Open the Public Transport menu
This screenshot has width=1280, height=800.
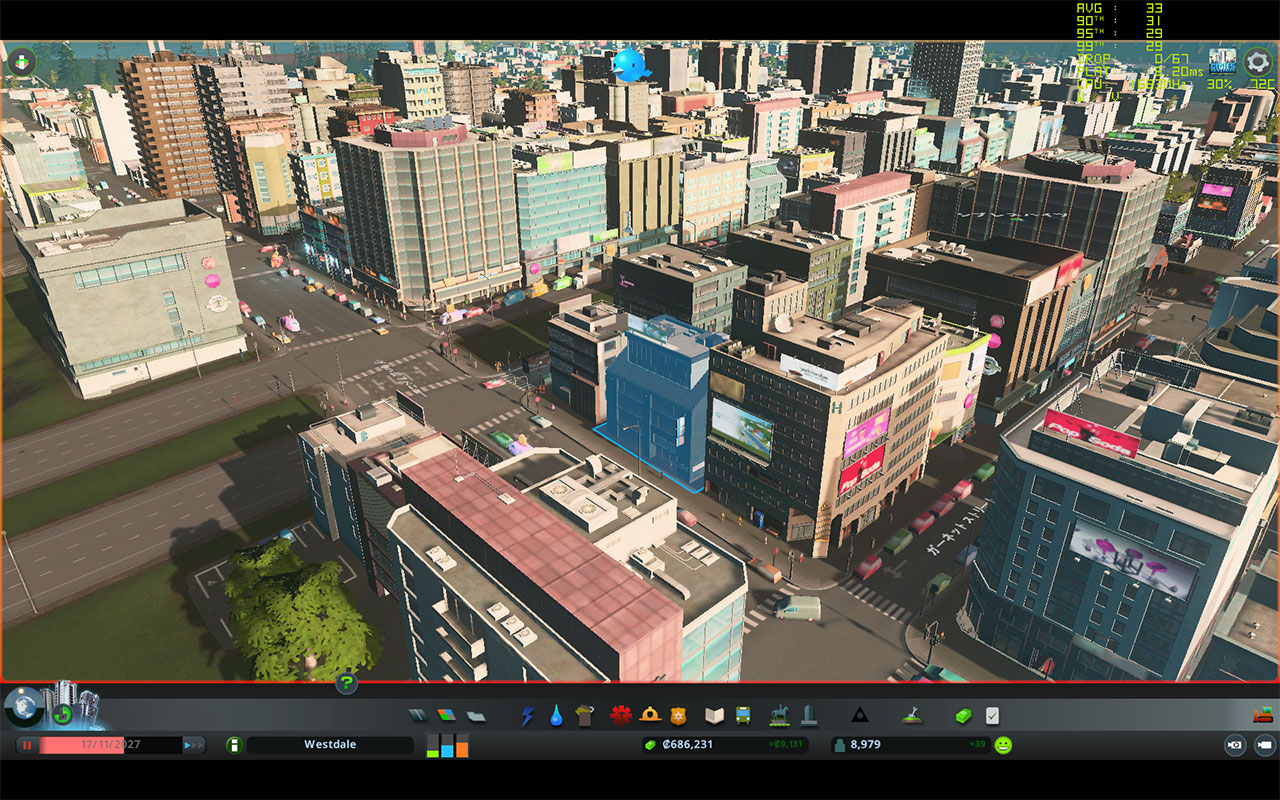pyautogui.click(x=743, y=715)
